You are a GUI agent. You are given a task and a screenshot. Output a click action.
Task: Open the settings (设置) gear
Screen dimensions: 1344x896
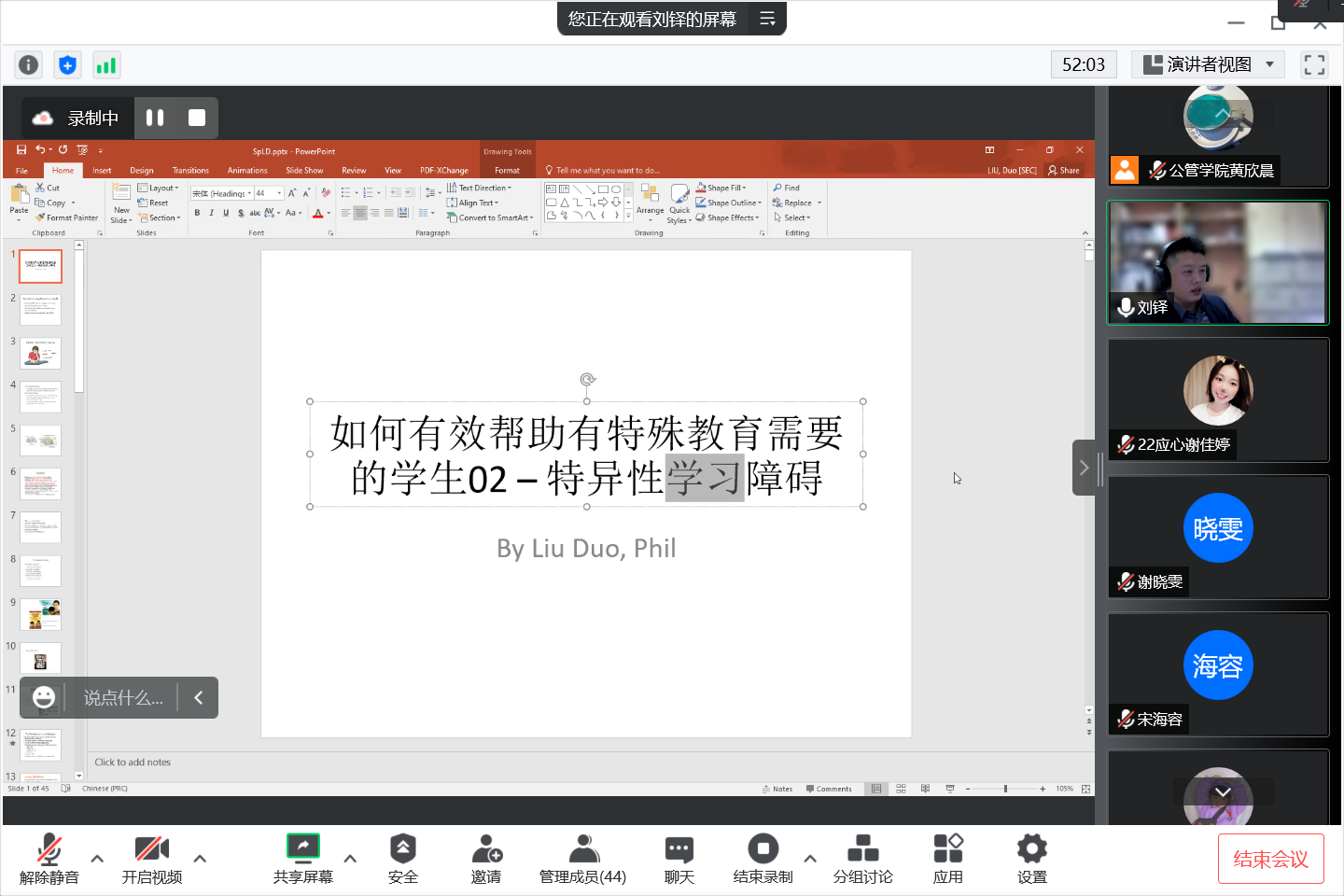(1031, 859)
